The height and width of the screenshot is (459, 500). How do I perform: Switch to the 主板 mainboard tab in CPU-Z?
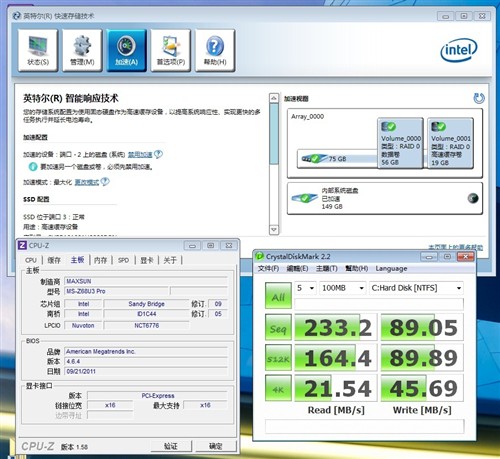pyautogui.click(x=77, y=260)
